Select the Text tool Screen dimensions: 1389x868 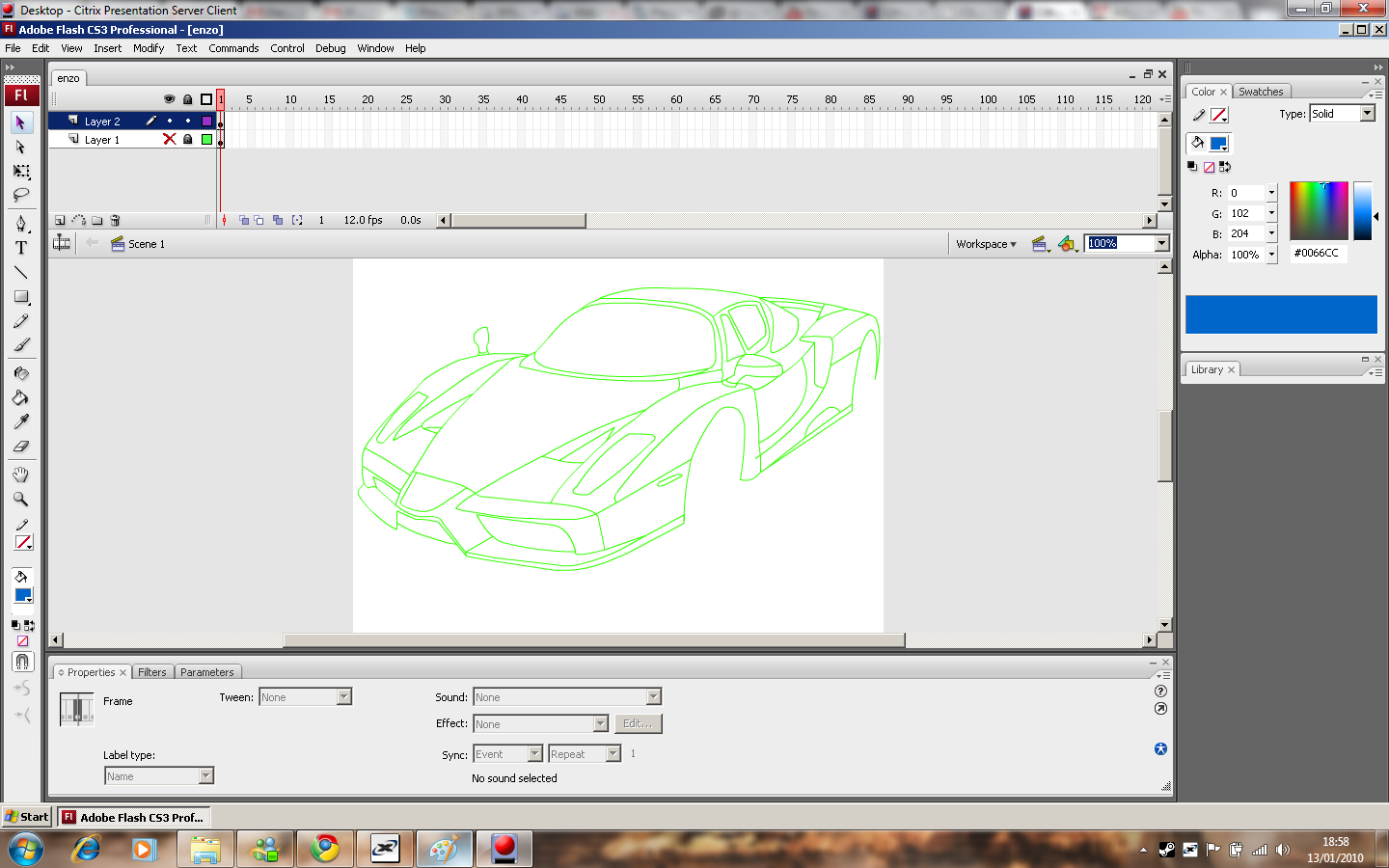20,248
